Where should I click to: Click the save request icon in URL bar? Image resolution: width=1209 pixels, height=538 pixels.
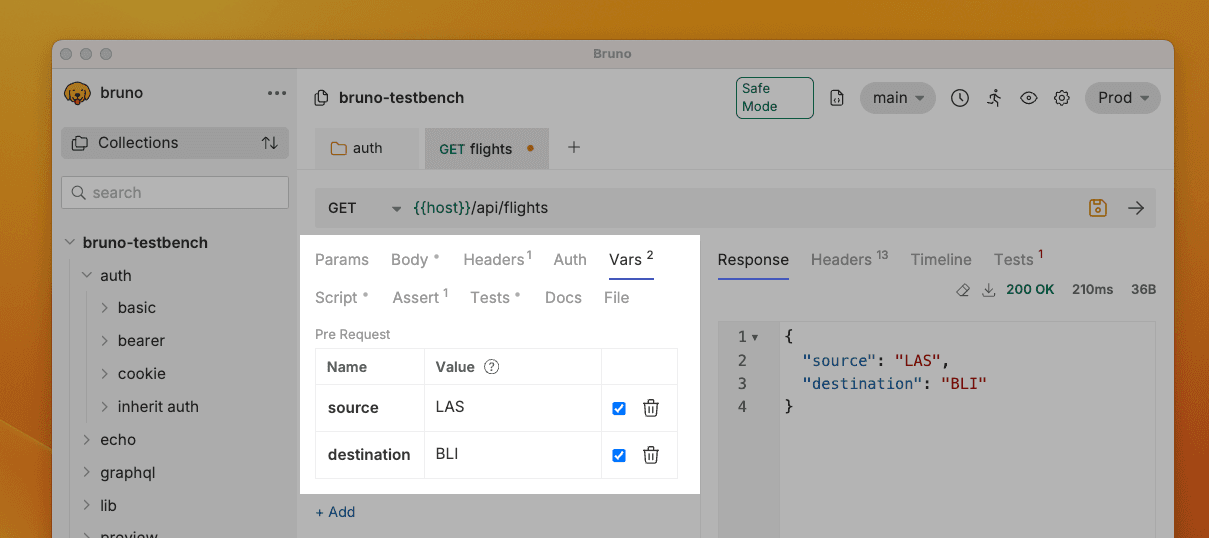(1097, 208)
